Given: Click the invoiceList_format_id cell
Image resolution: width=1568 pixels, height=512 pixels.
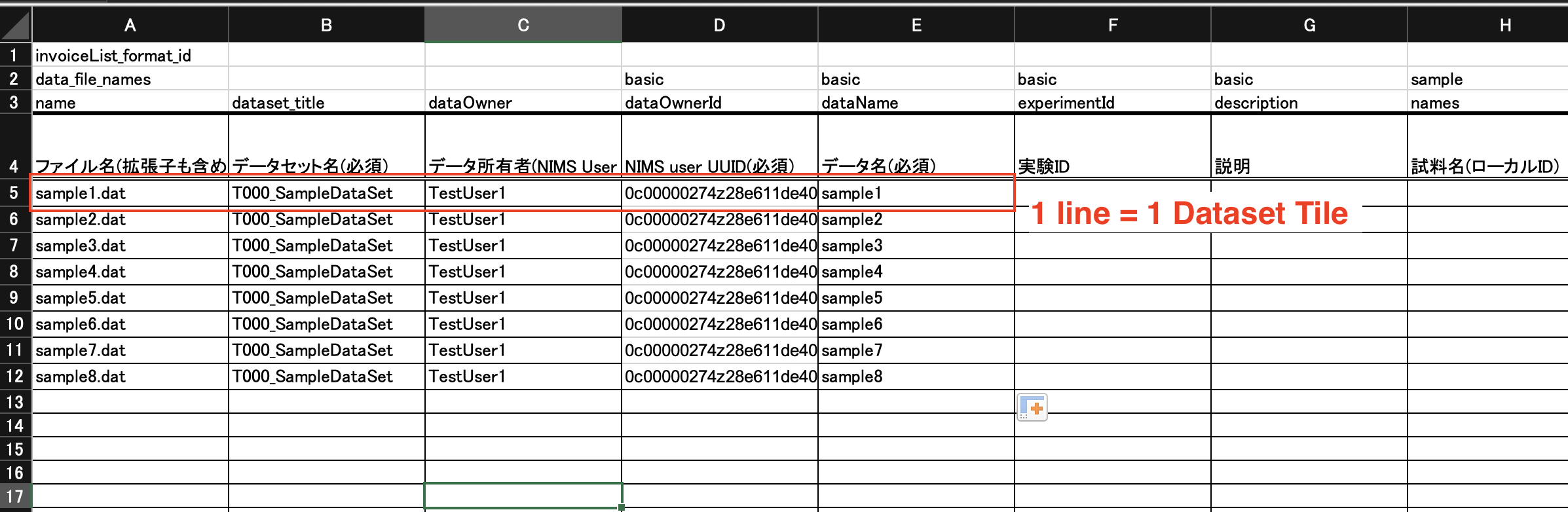Looking at the screenshot, I should click(130, 56).
